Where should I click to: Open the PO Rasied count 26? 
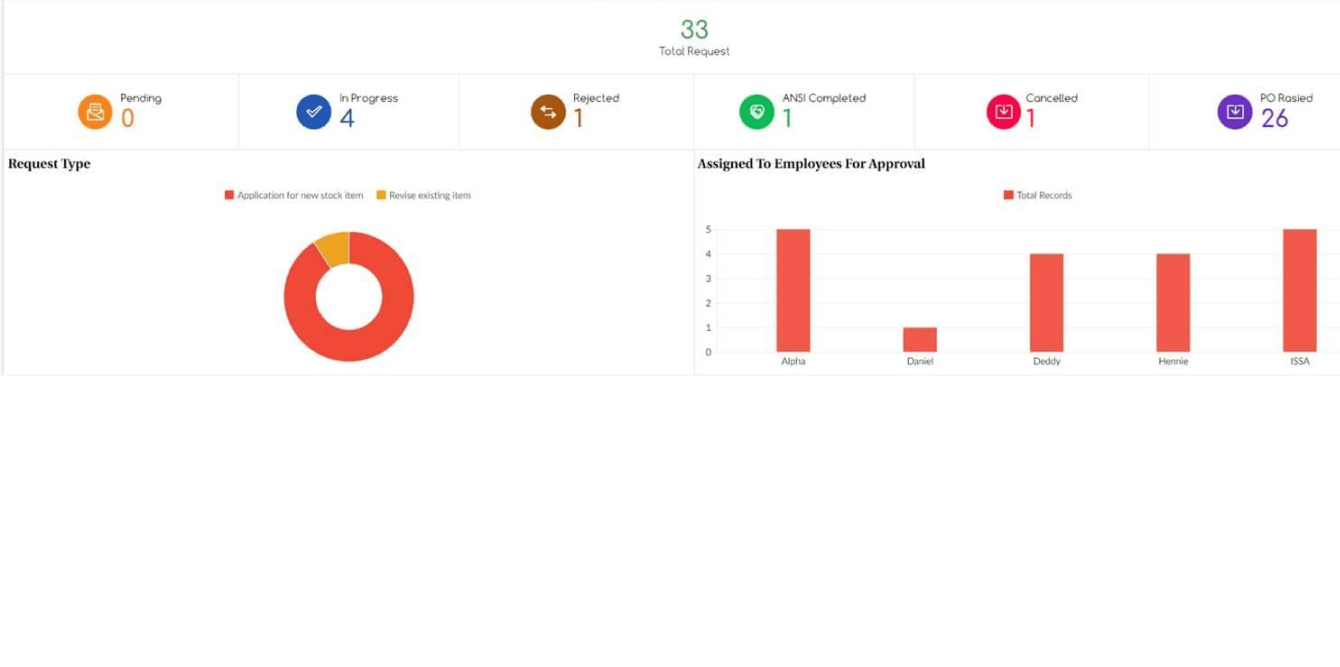click(1275, 119)
